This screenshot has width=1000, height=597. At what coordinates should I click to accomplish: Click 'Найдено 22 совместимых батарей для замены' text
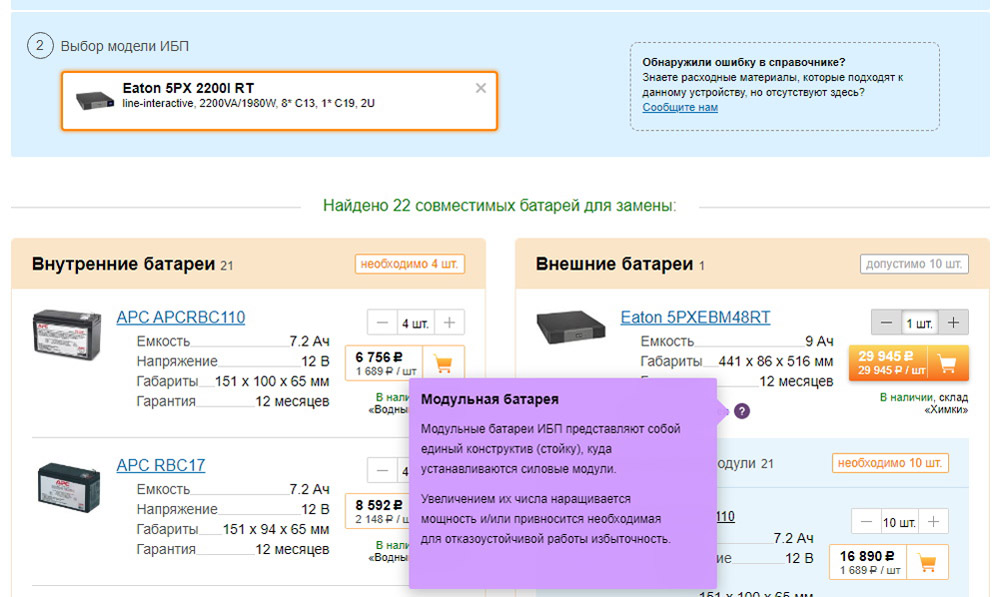tap(499, 205)
